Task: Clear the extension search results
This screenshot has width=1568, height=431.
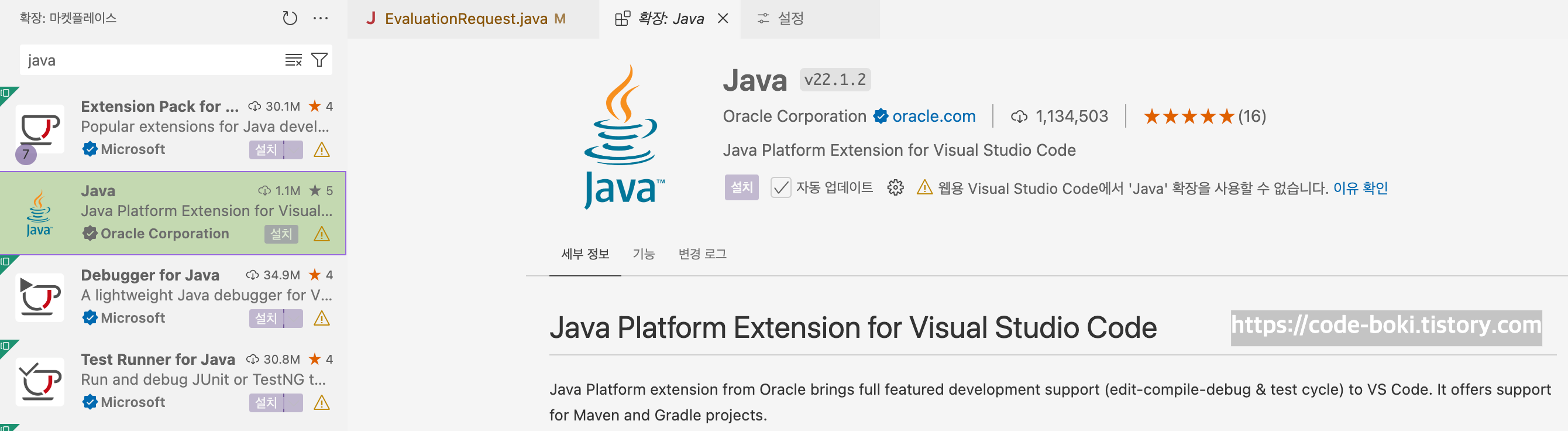Action: [293, 60]
